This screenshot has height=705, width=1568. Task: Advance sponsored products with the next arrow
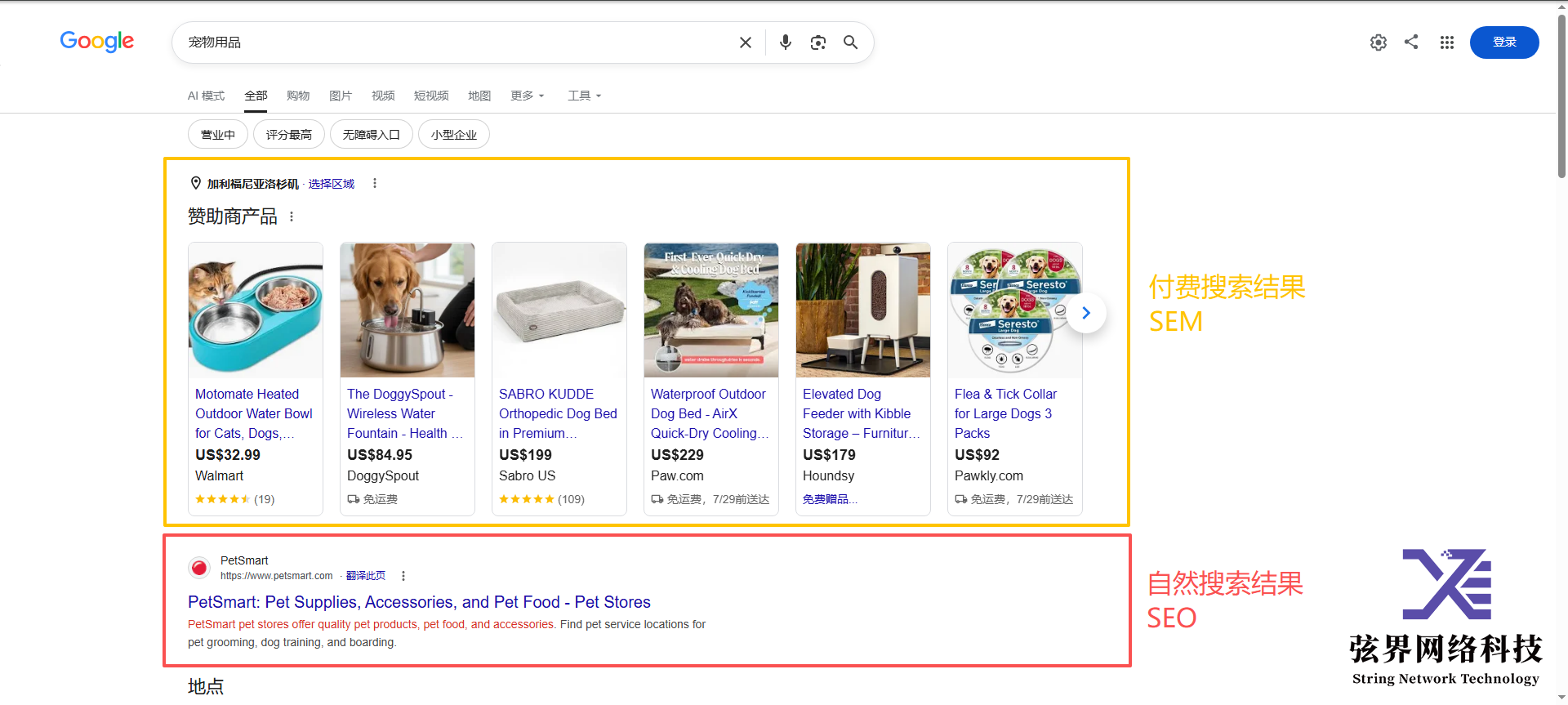pos(1086,313)
